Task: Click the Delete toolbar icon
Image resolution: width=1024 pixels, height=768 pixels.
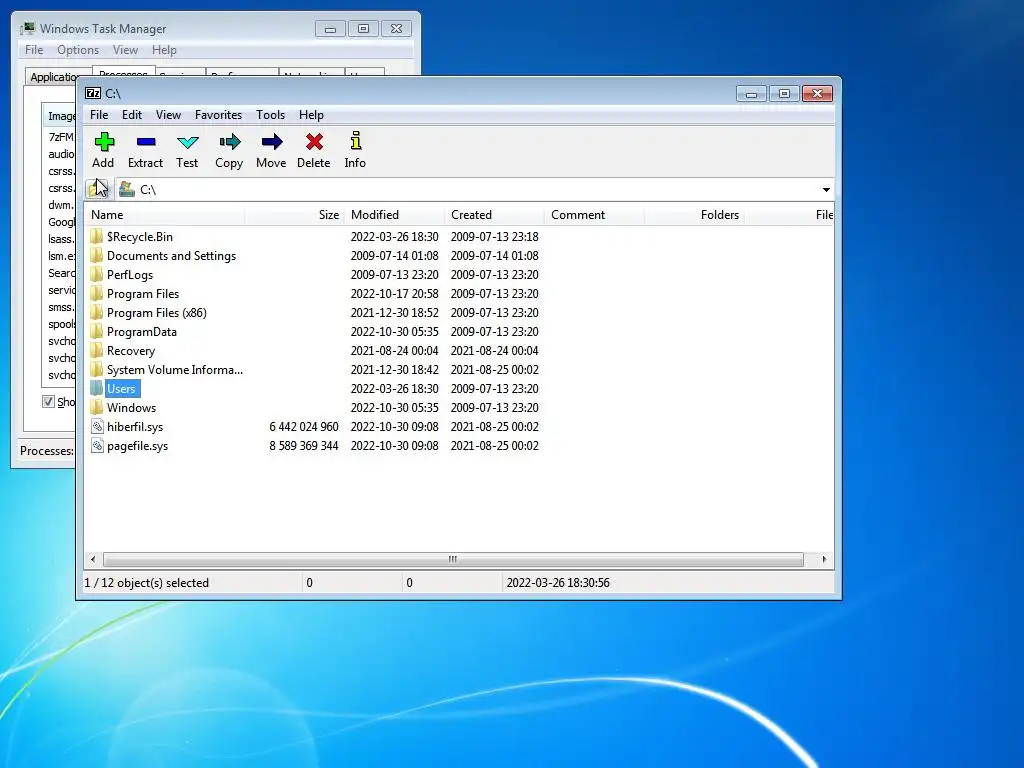Action: [x=314, y=142]
